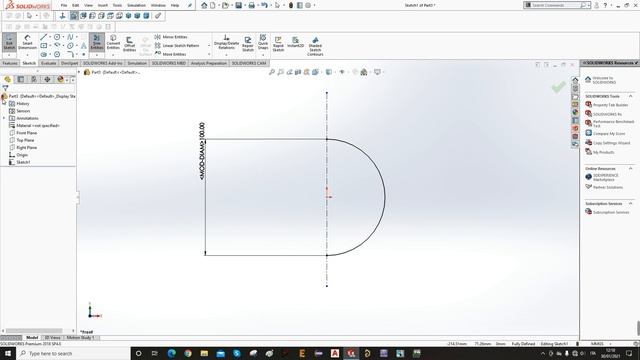This screenshot has width=640, height=360.
Task: Click the Repair Sketch tool
Action: tap(248, 43)
